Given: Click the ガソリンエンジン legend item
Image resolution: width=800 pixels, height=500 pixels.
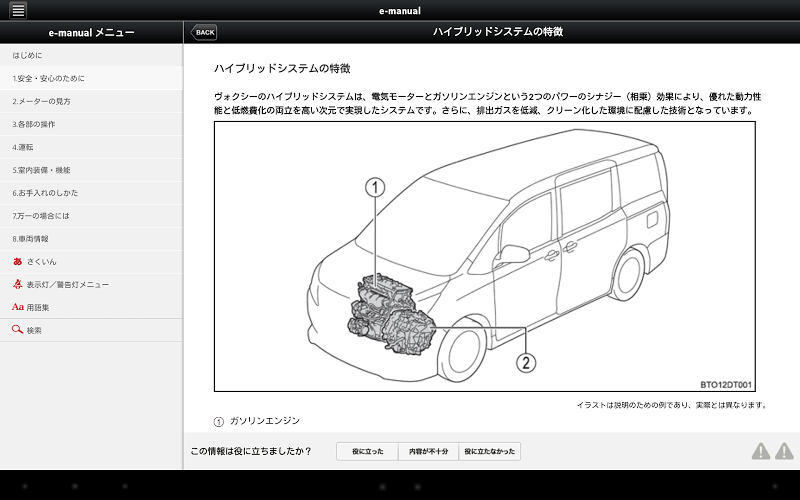Looking at the screenshot, I should click(x=265, y=421).
